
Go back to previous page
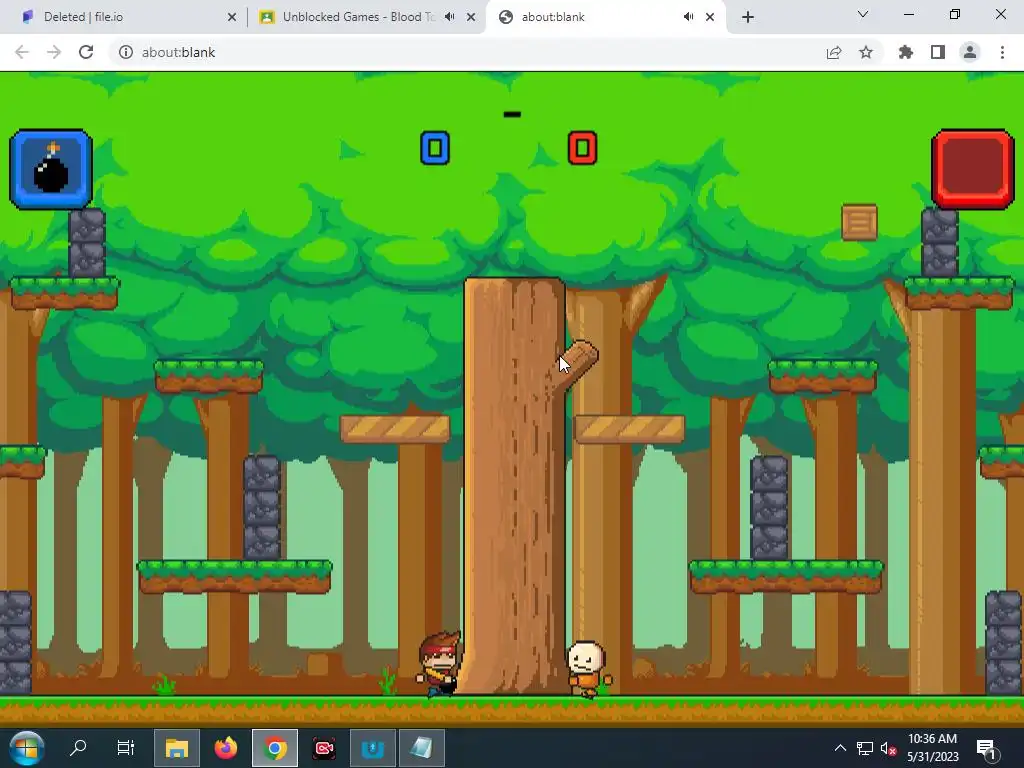(22, 52)
